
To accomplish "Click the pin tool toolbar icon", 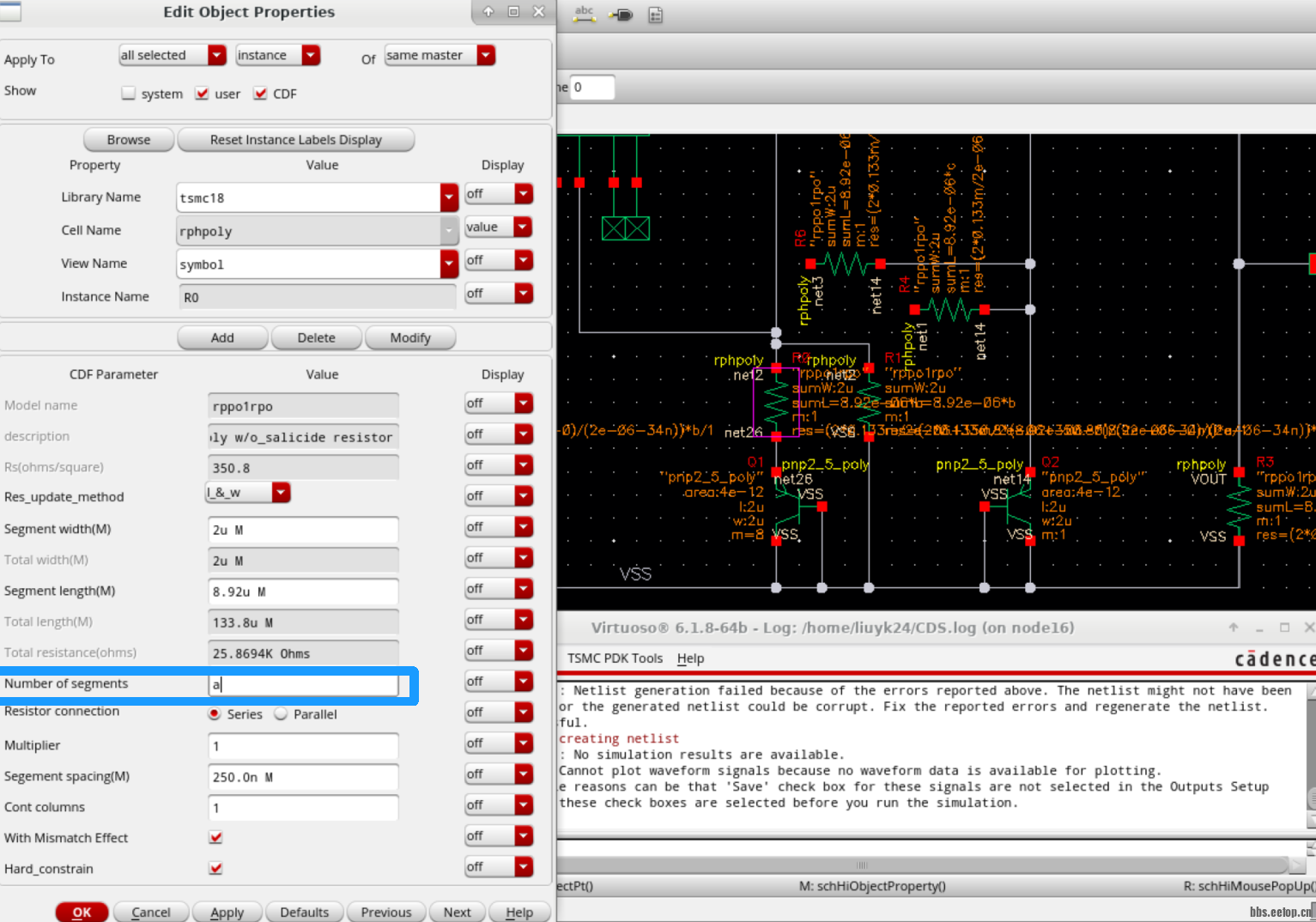I will 621,15.
